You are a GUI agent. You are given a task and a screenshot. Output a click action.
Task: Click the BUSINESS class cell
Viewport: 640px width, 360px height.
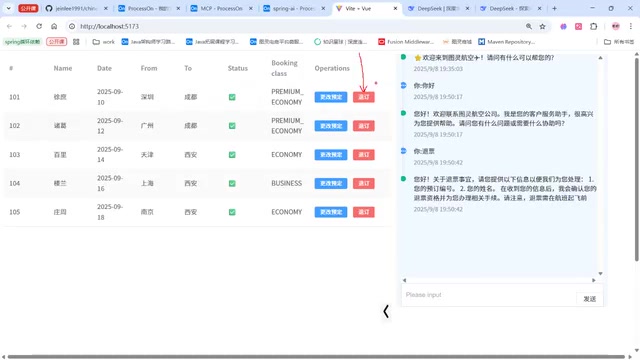click(x=287, y=183)
